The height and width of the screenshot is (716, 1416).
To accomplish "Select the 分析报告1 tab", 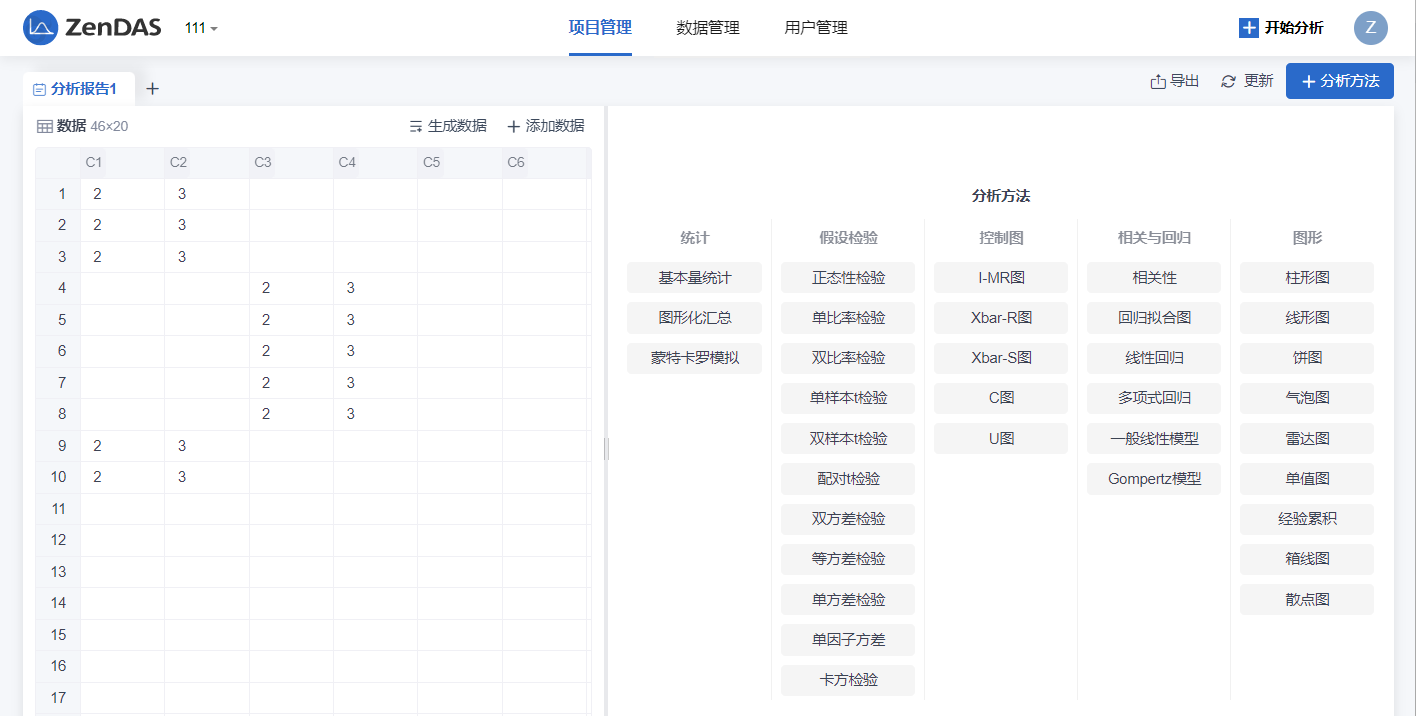I will tap(76, 89).
